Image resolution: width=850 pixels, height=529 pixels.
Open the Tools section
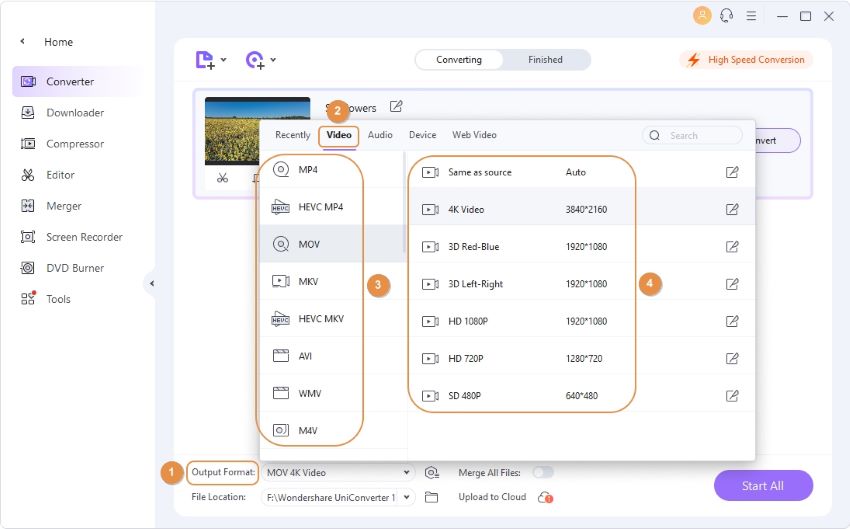coord(46,299)
